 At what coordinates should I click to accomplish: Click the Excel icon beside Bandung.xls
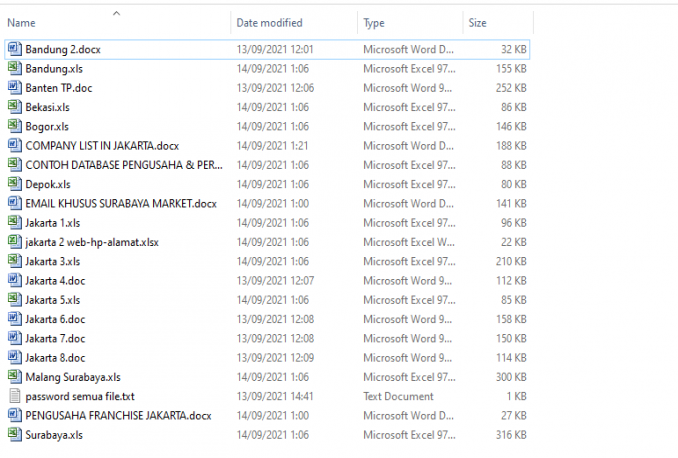click(14, 68)
